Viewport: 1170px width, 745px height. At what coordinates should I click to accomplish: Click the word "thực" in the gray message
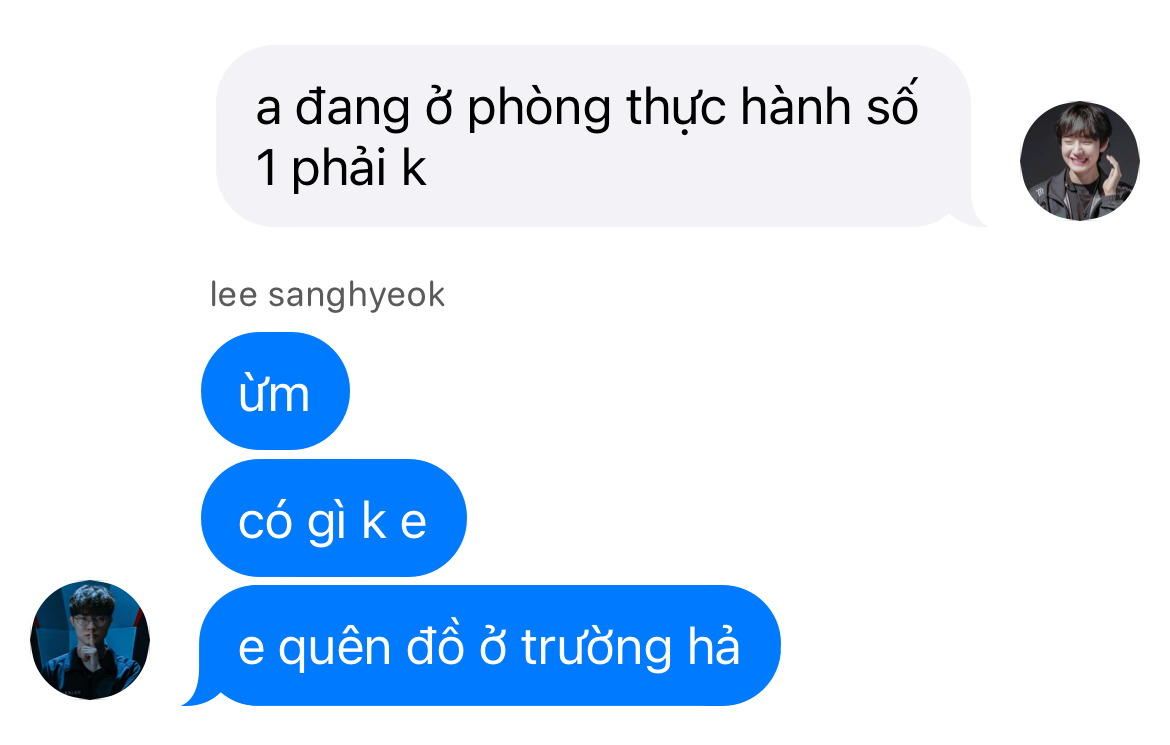[x=675, y=110]
